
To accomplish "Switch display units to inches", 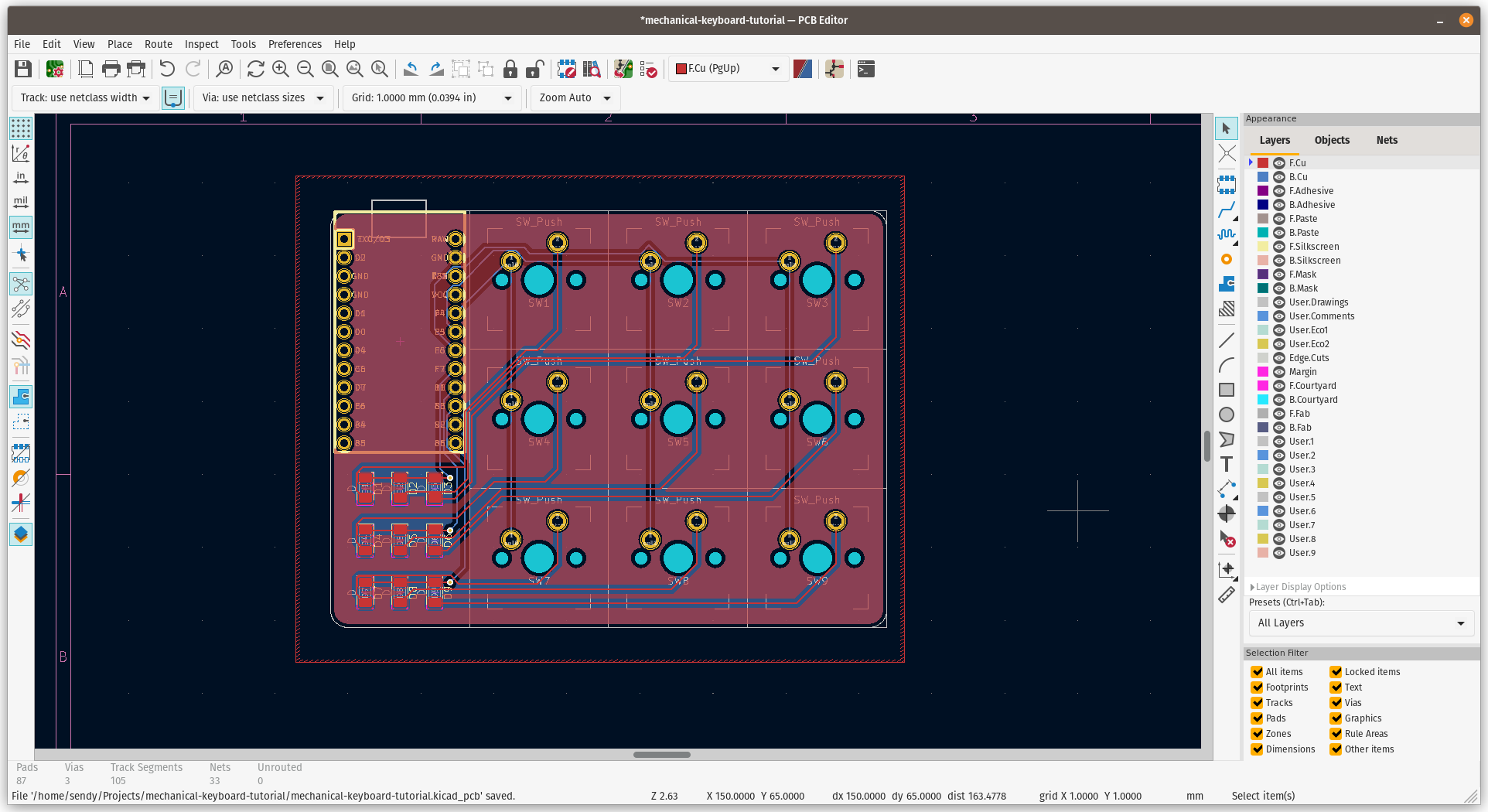I will coord(21,177).
